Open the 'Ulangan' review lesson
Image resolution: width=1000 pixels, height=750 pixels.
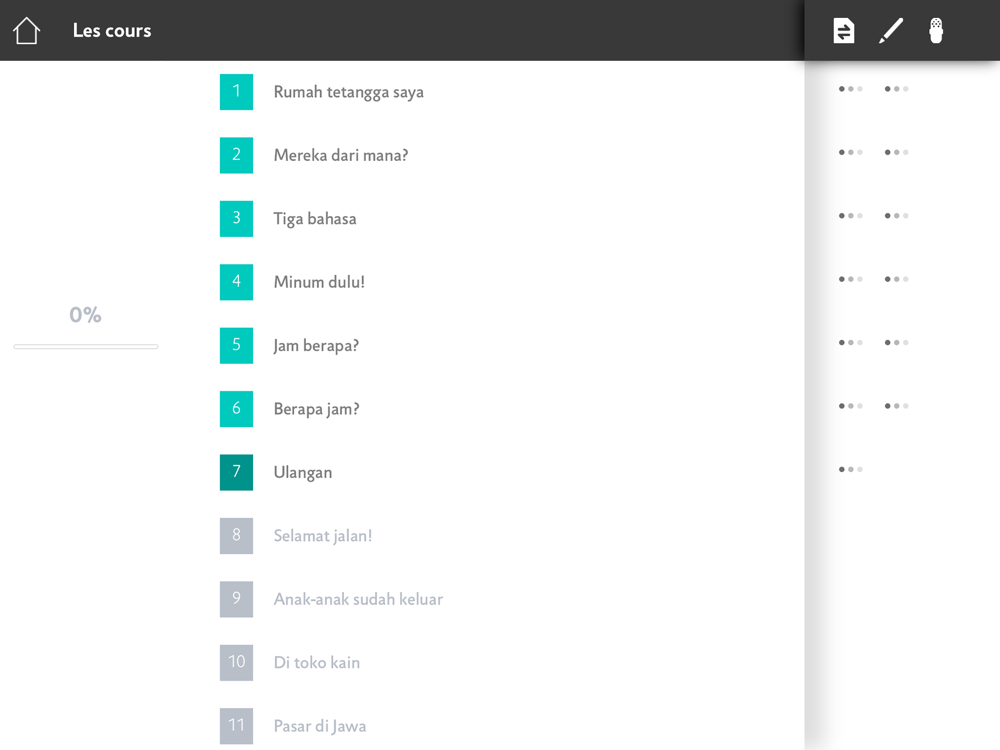point(302,472)
